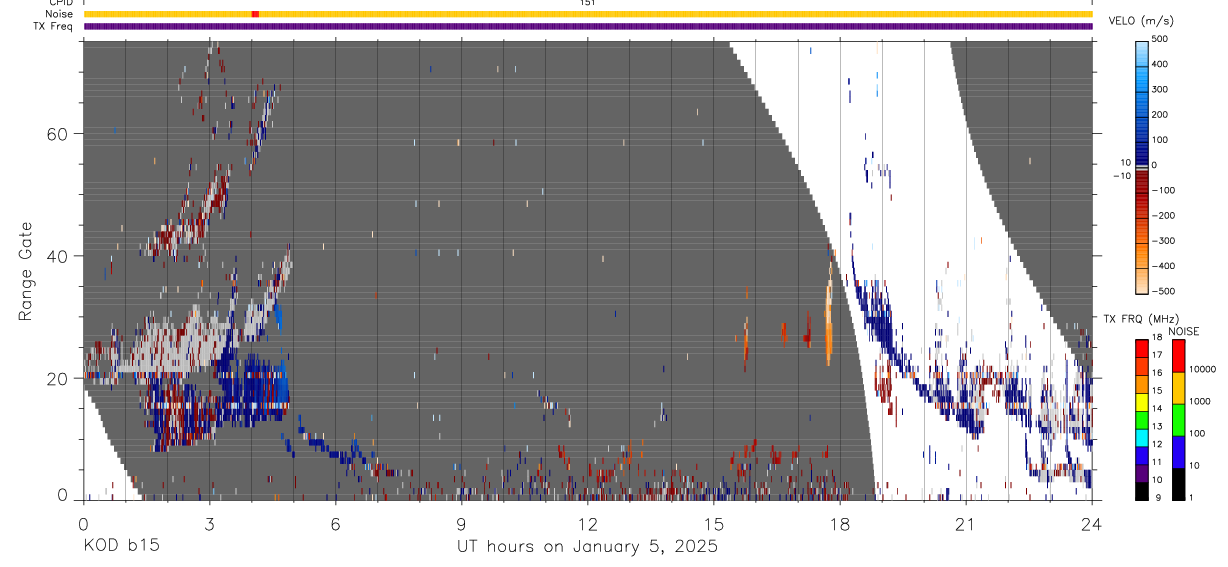Click the 100 label on NOISE scale
The height and width of the screenshot is (567, 1228).
(1196, 433)
